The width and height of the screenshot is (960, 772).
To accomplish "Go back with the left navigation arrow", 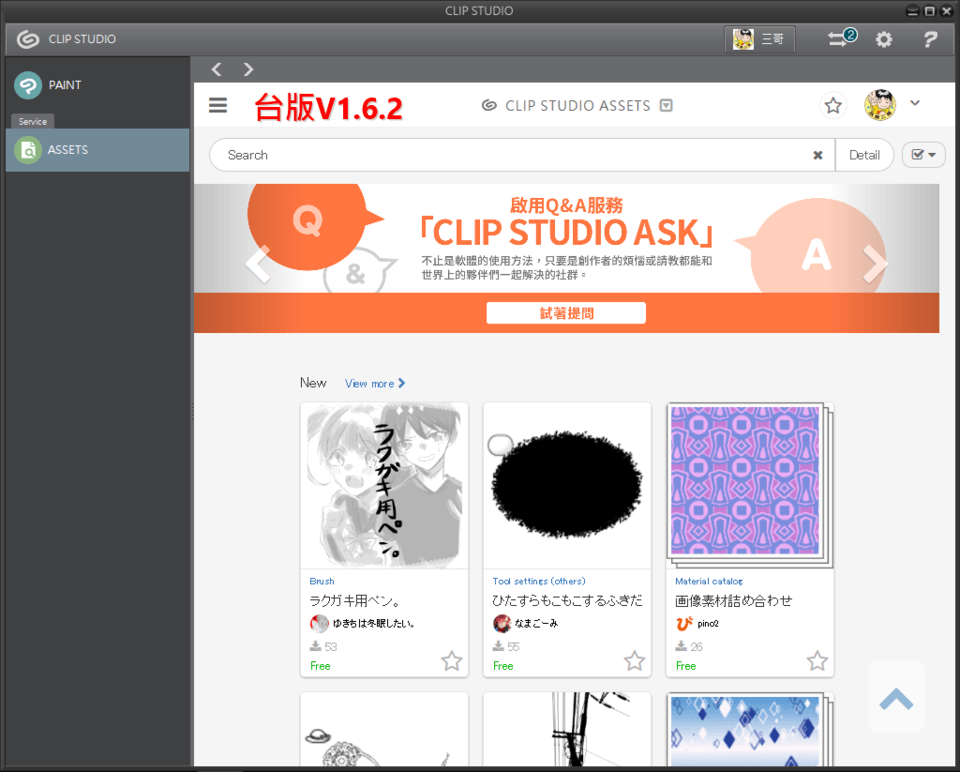I will pos(217,69).
